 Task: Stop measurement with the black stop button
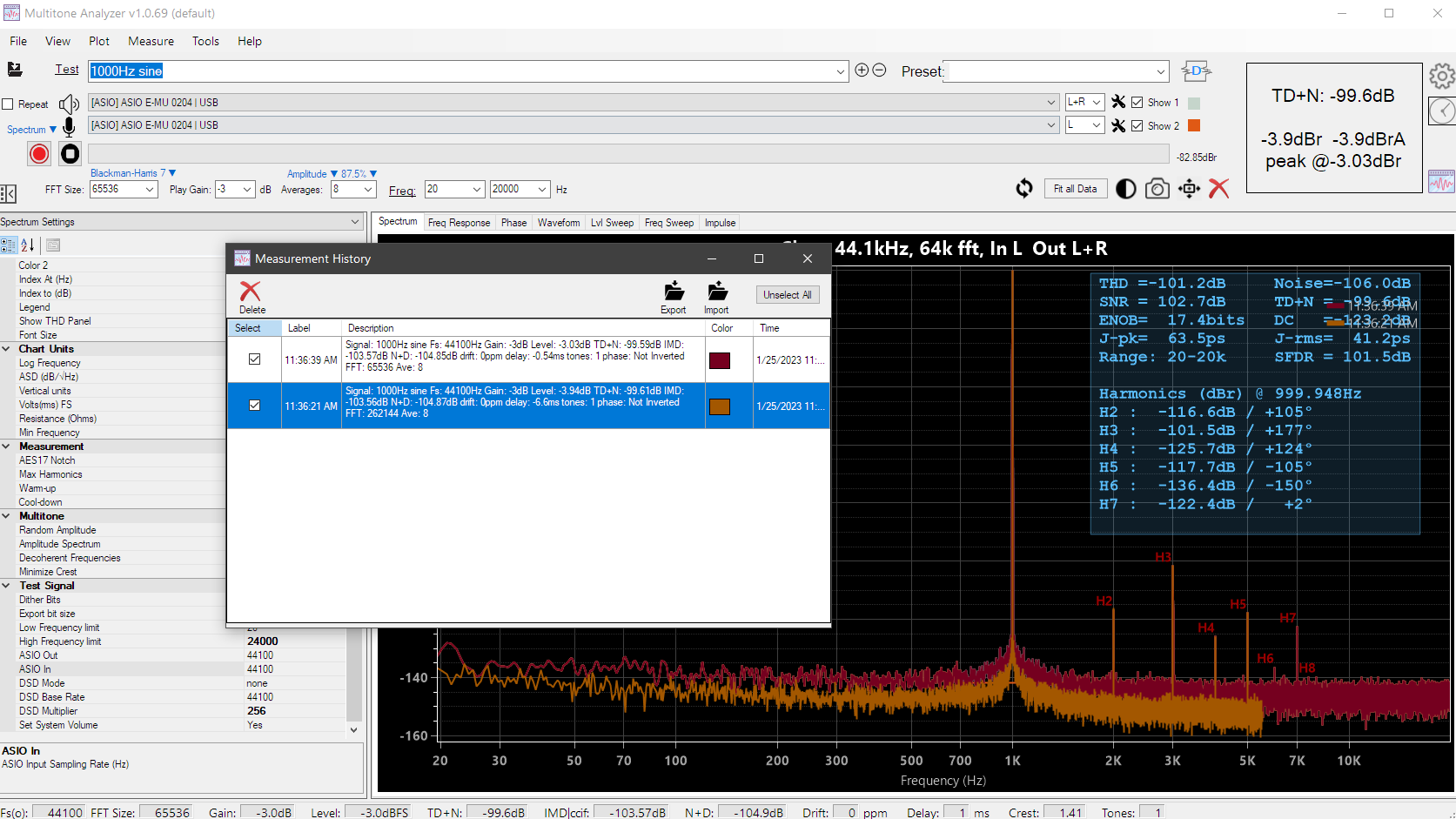tap(70, 154)
